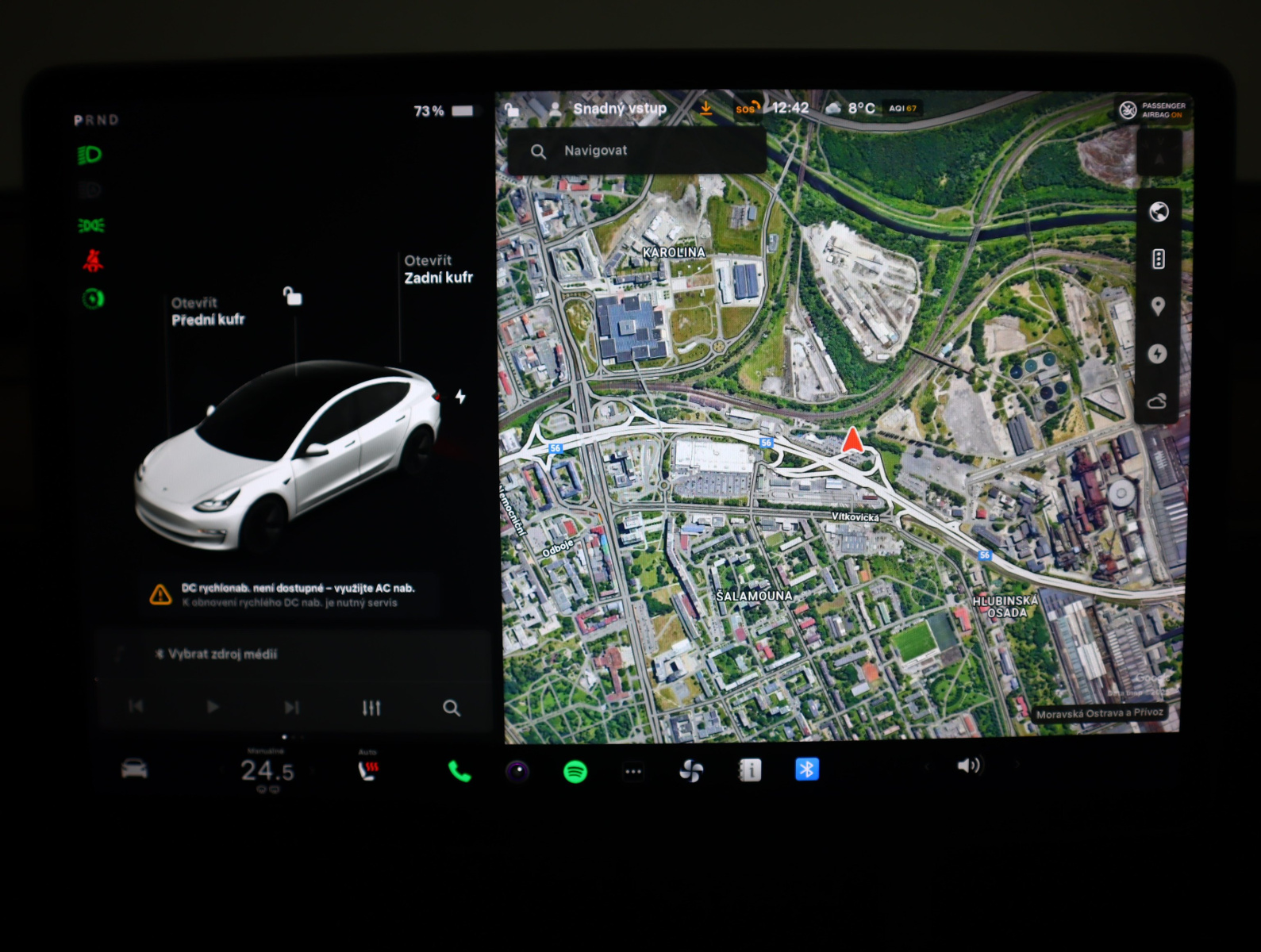Image resolution: width=1261 pixels, height=952 pixels.
Task: Open charge port via lightning bolt
Action: (460, 397)
